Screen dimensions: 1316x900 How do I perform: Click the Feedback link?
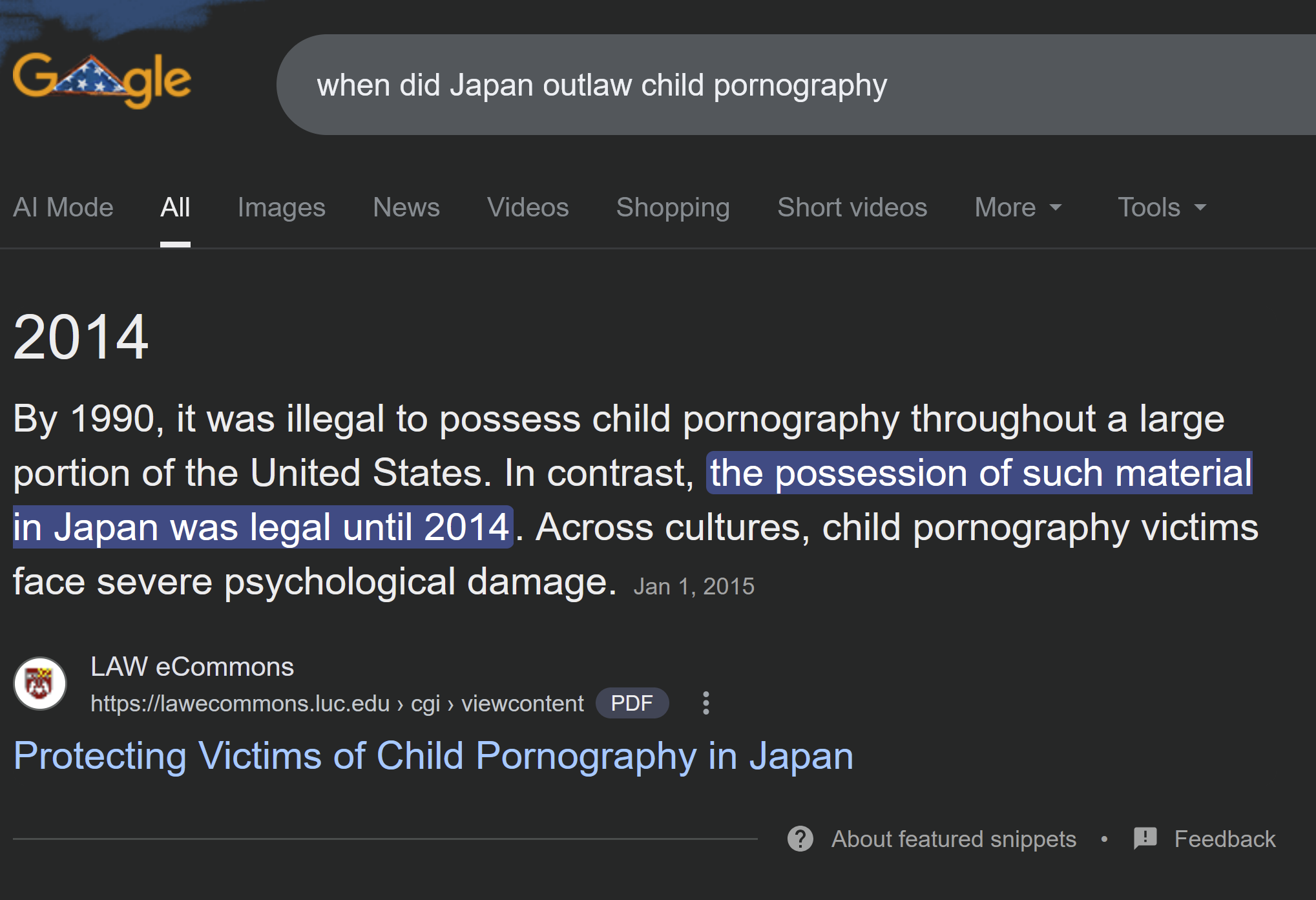[1224, 839]
